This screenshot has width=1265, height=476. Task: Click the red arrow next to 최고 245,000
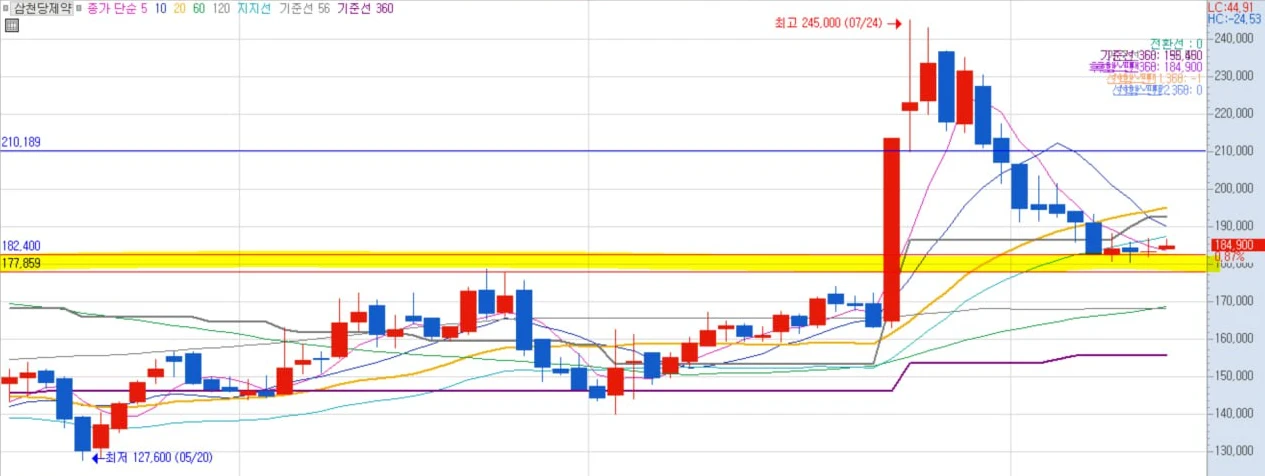(895, 23)
